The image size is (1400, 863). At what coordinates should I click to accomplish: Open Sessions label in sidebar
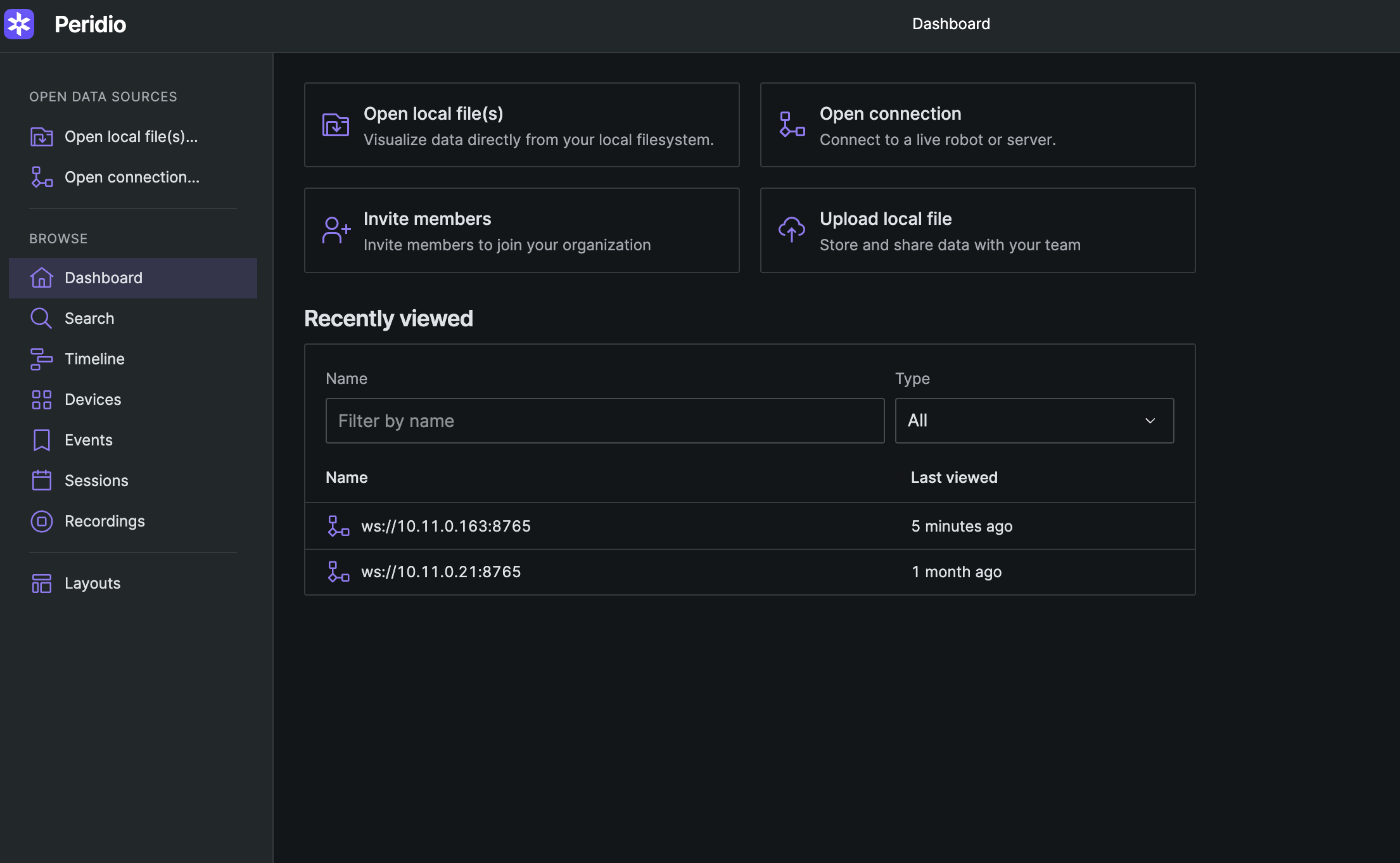(x=96, y=480)
